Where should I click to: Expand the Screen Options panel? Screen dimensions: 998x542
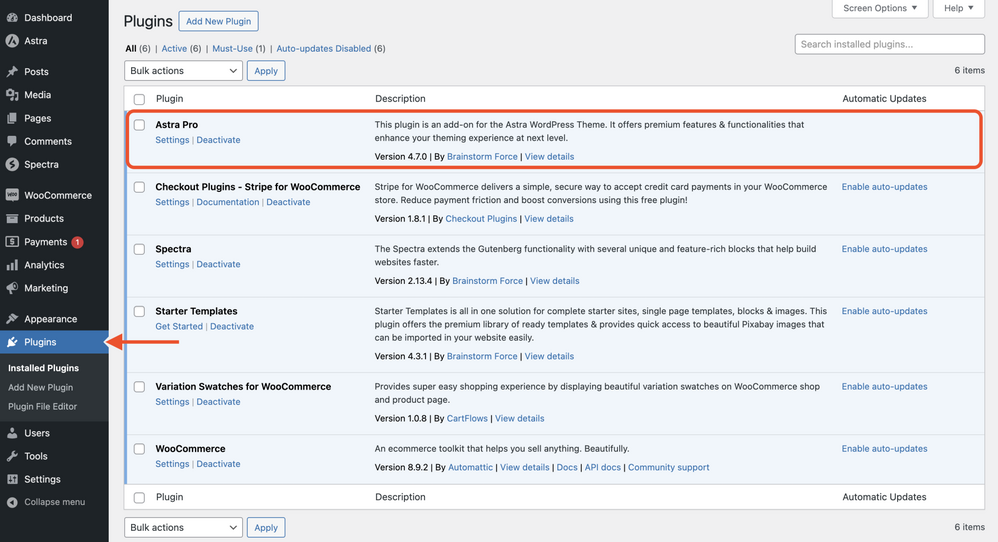click(880, 8)
